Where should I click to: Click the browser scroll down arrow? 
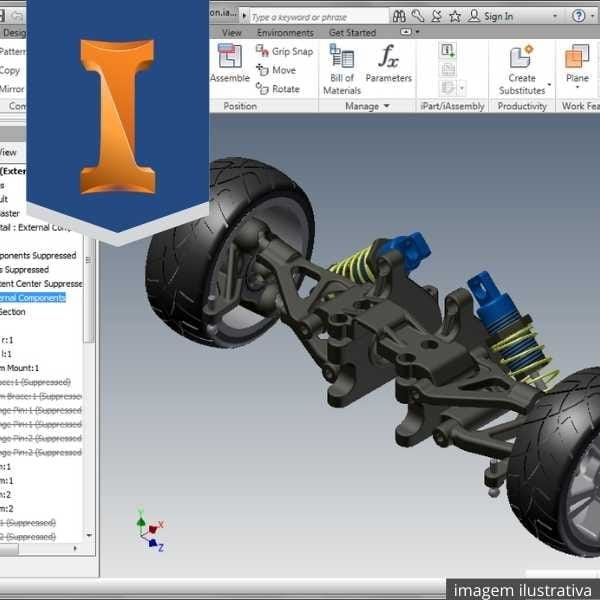pos(89,535)
